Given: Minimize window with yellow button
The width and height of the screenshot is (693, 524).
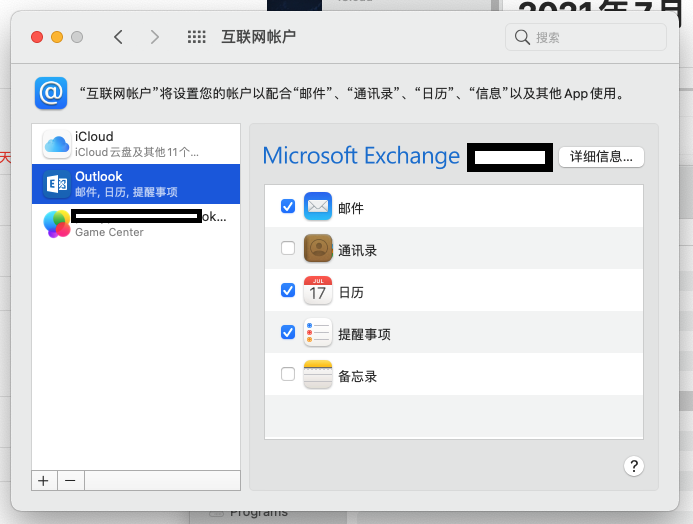Looking at the screenshot, I should click(57, 37).
